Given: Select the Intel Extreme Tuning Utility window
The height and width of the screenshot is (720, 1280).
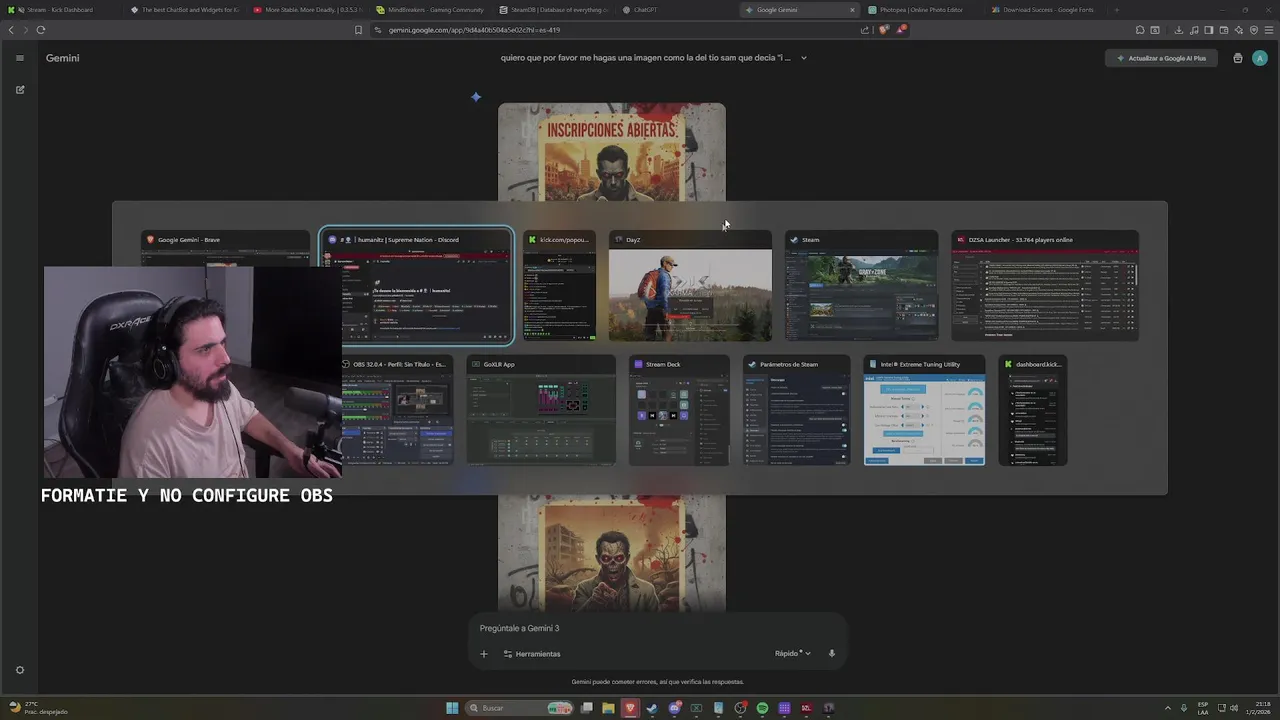Looking at the screenshot, I should point(924,410).
